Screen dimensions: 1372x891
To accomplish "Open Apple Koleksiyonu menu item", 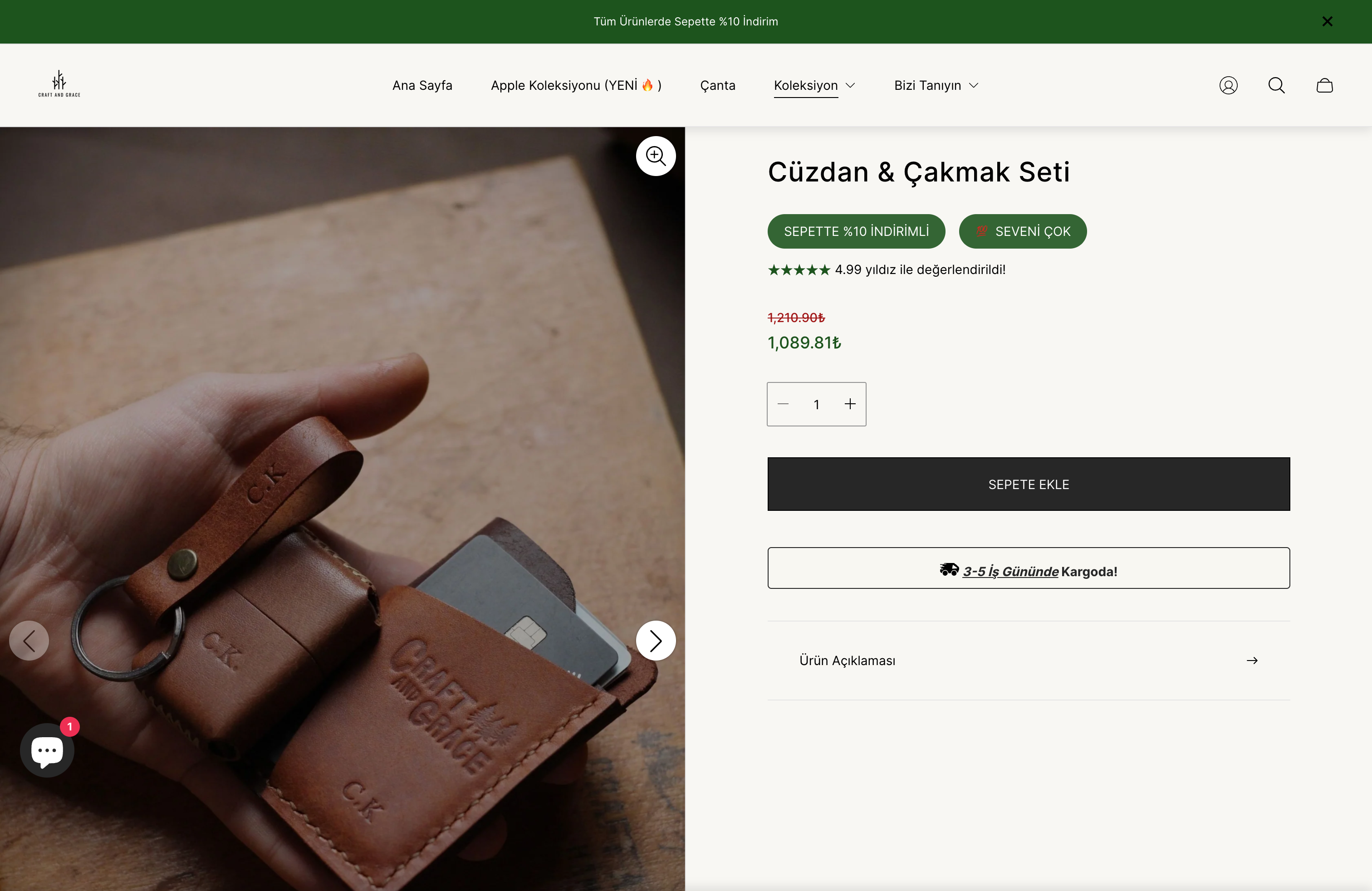I will point(576,85).
